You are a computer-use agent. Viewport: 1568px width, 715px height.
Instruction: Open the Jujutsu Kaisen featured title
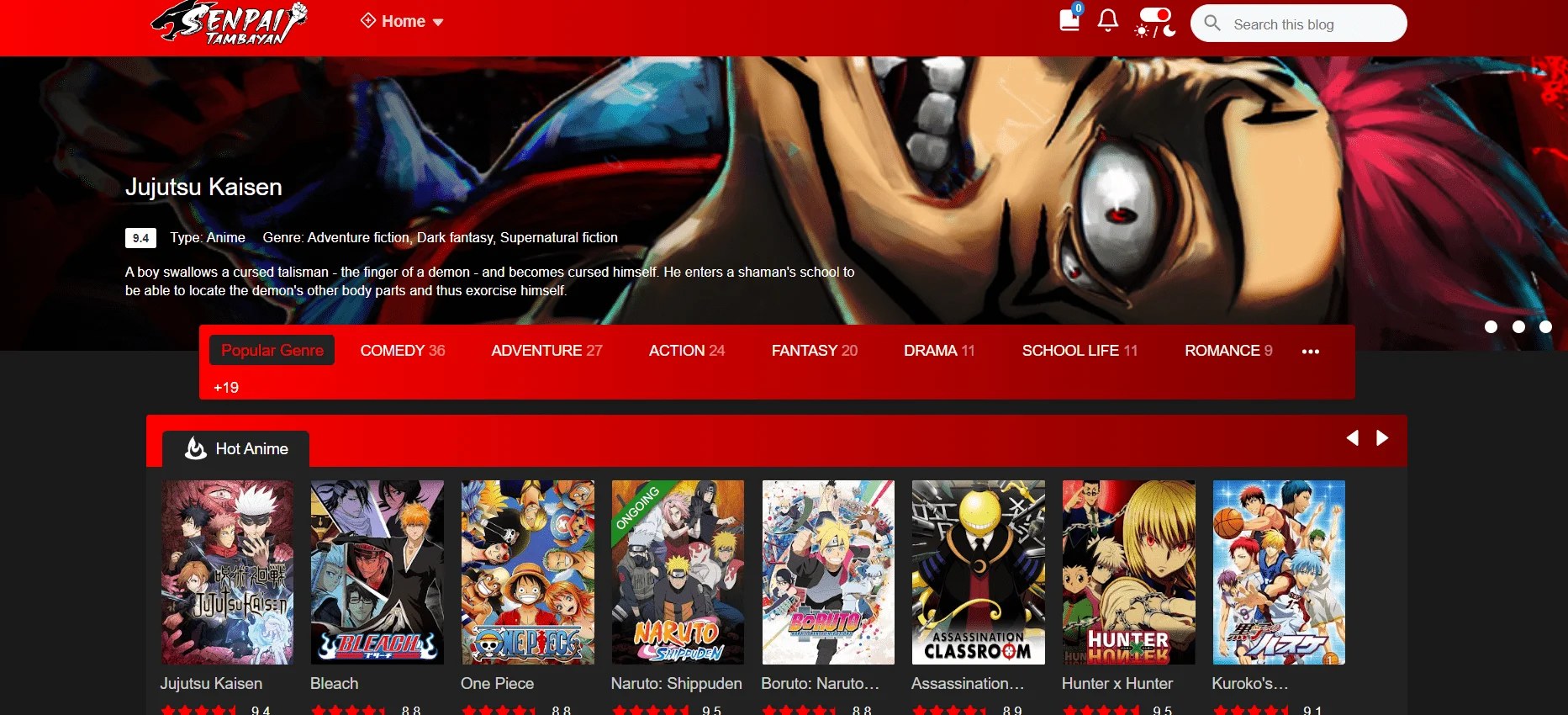click(x=203, y=187)
